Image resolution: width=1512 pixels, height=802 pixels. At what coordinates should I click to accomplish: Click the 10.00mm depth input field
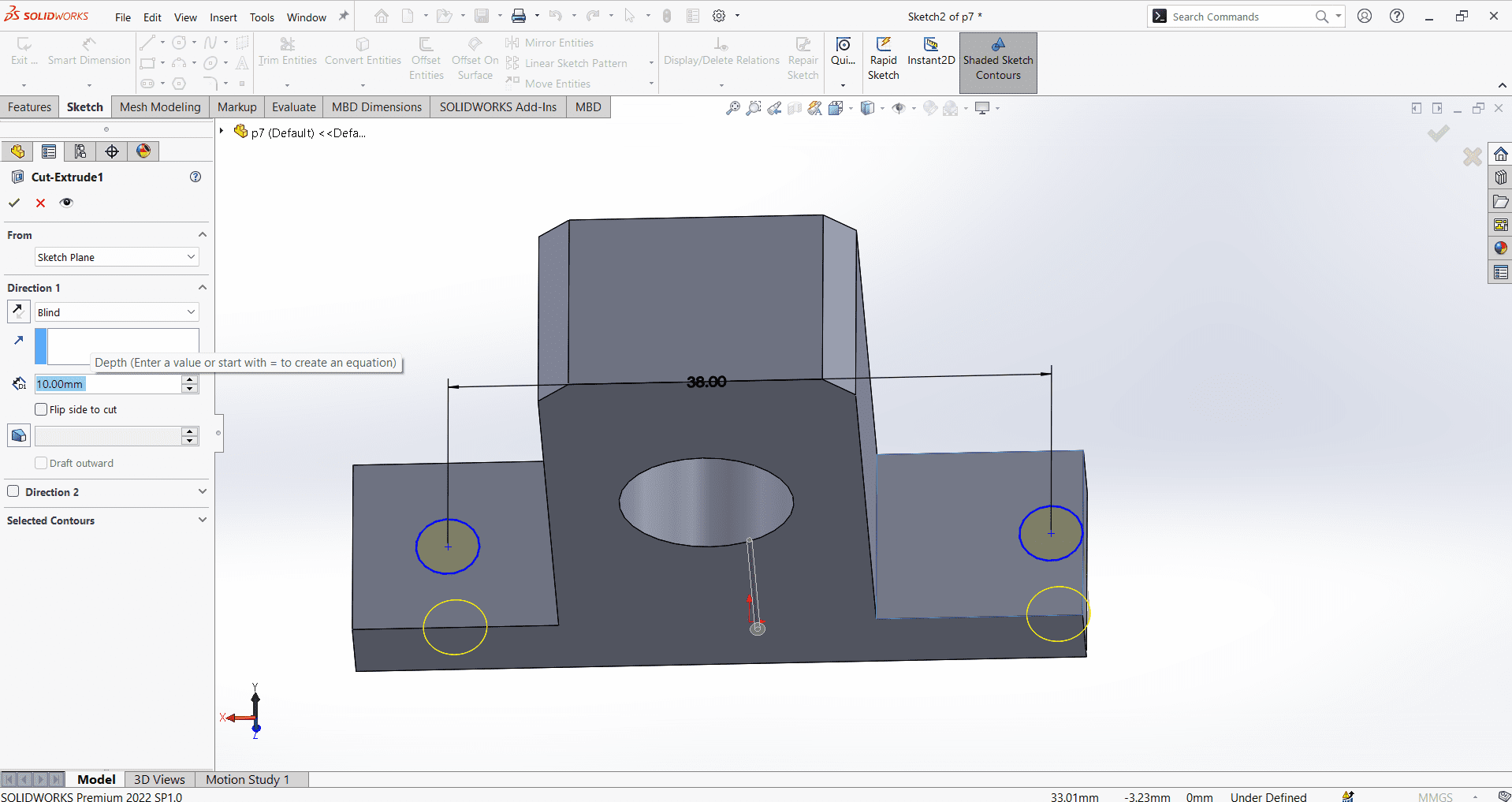[x=108, y=384]
